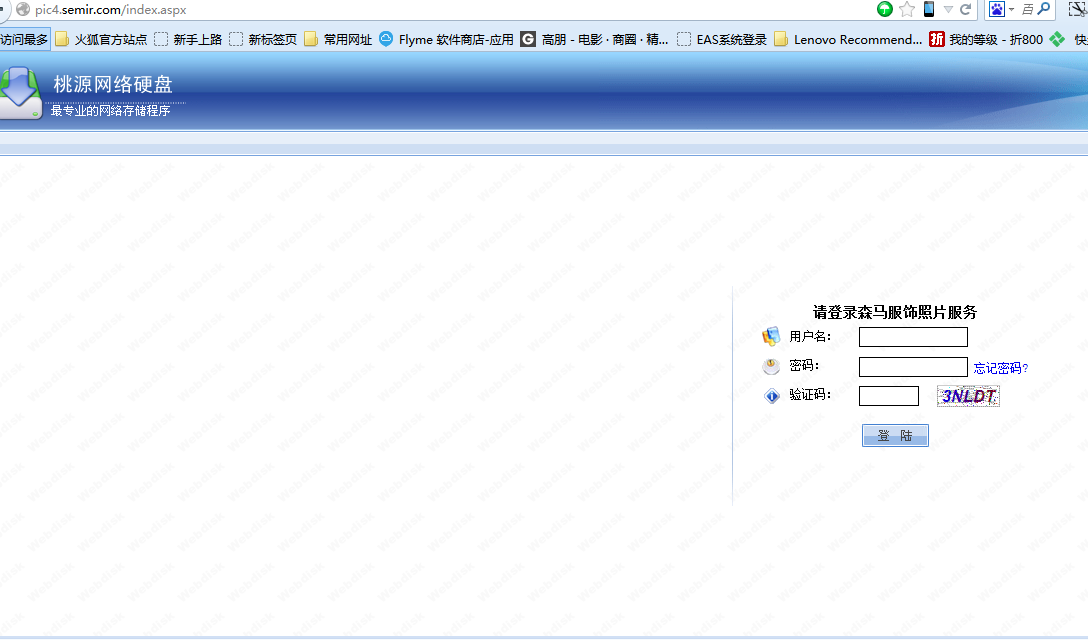Image resolution: width=1088 pixels, height=640 pixels.
Task: Open the 常用网址 bookmark folder
Action: point(339,40)
